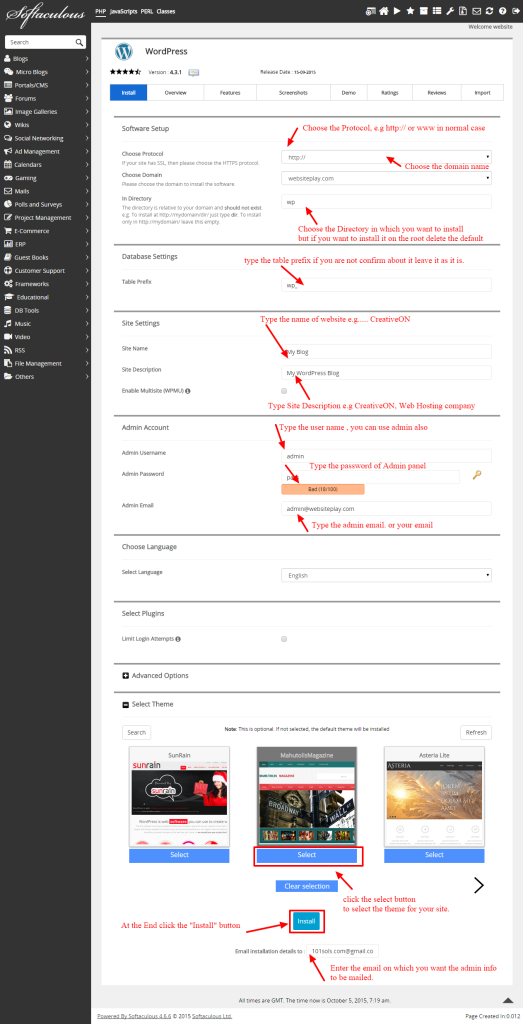Screen dimensions: 523x1024
Task: Open the Demo tab
Action: pyautogui.click(x=349, y=93)
